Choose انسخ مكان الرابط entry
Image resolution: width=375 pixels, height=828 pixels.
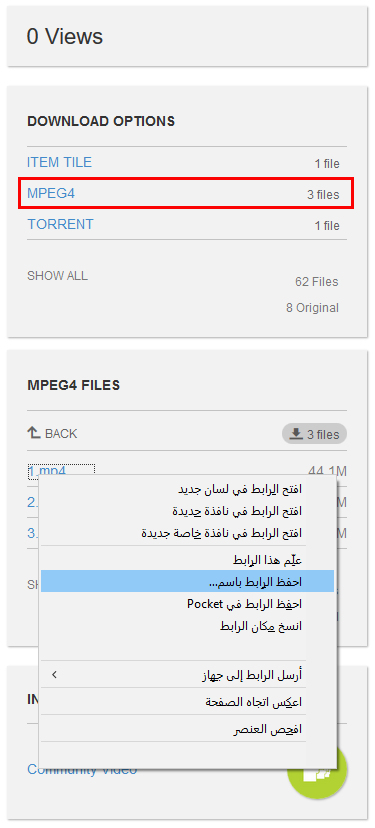(x=261, y=626)
